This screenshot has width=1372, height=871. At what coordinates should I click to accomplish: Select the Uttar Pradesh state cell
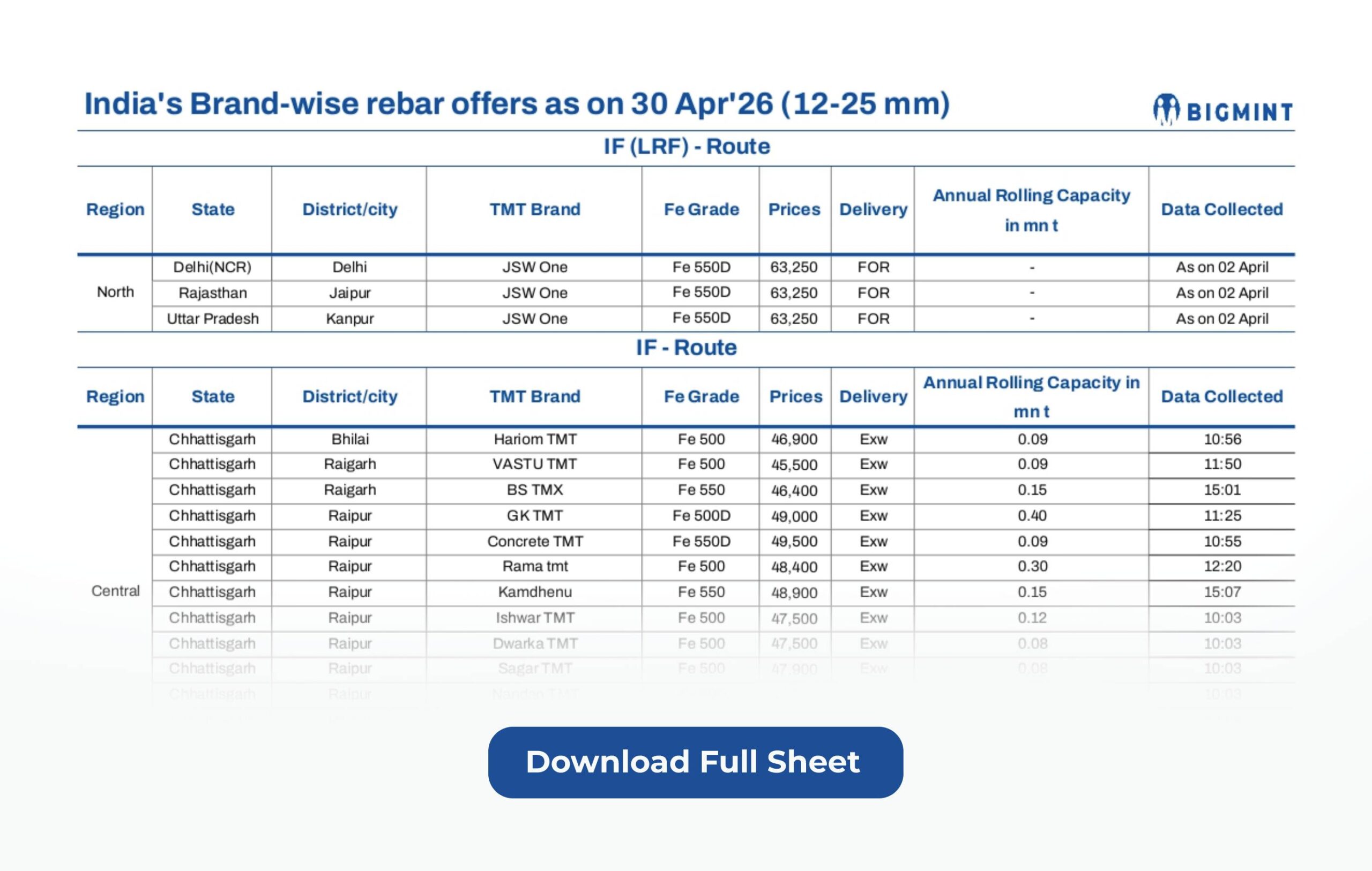pyautogui.click(x=213, y=318)
